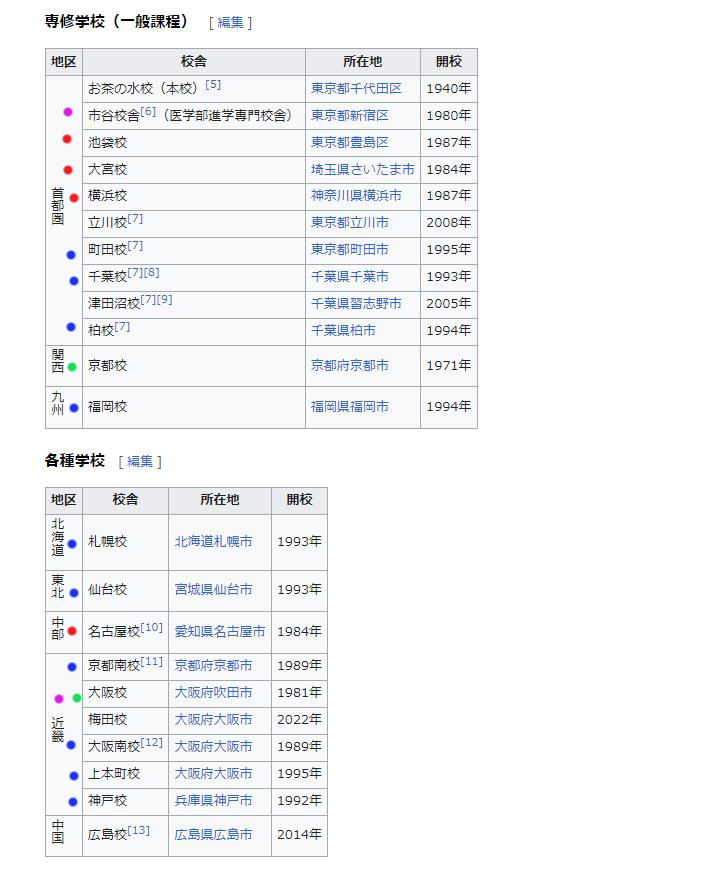Click the red dot next to 池袋校

tap(67, 139)
